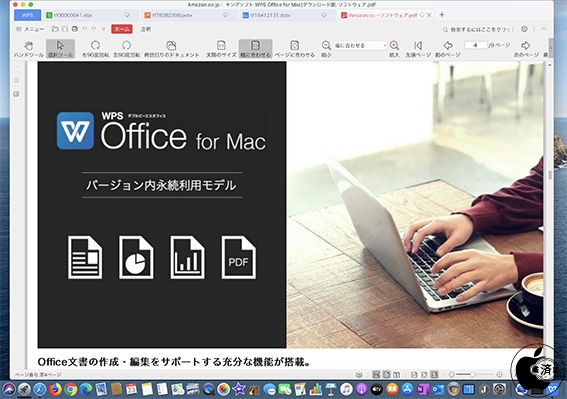Screen dimensions: 567x399
Task: Zoom out with the minus magnifier
Action: click(x=326, y=49)
